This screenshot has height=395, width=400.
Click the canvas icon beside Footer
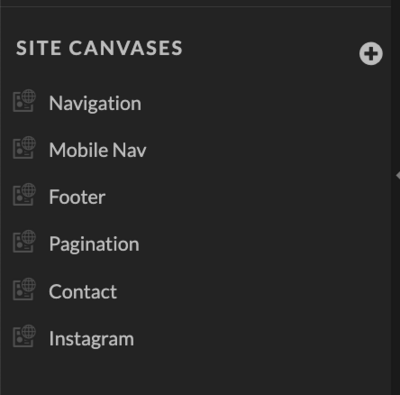coord(24,194)
